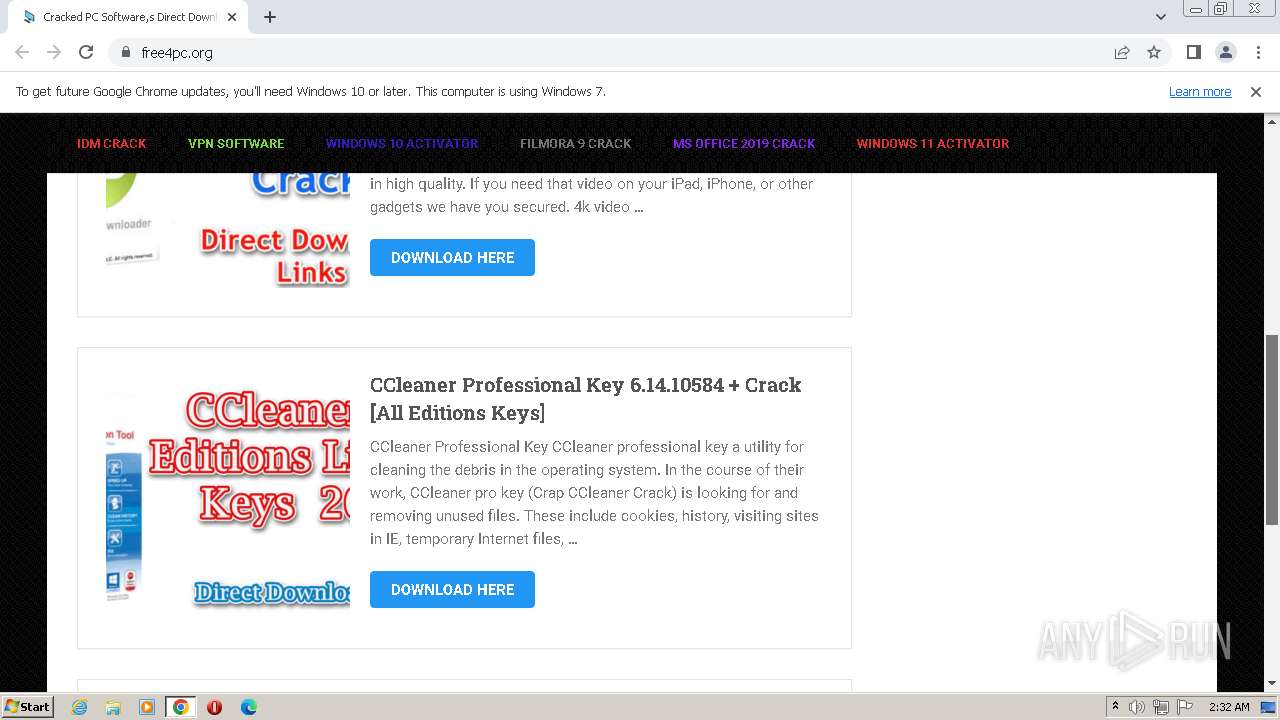Open the Opera taskbar icon

tap(214, 707)
